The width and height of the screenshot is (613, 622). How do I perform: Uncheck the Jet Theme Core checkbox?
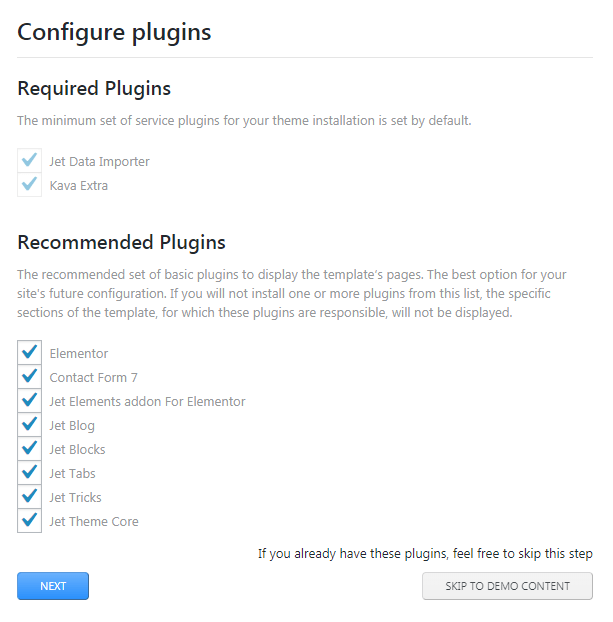click(x=29, y=521)
